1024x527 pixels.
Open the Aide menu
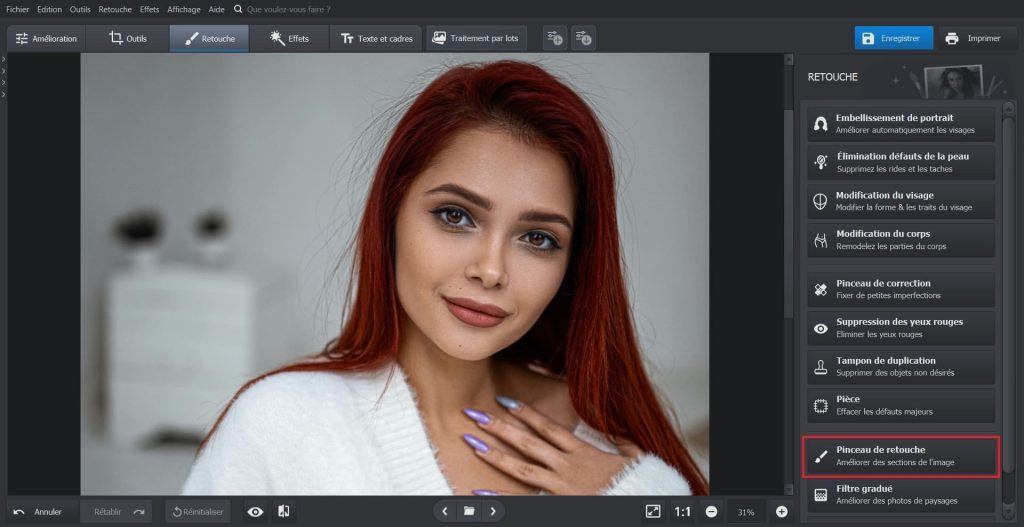tap(216, 10)
